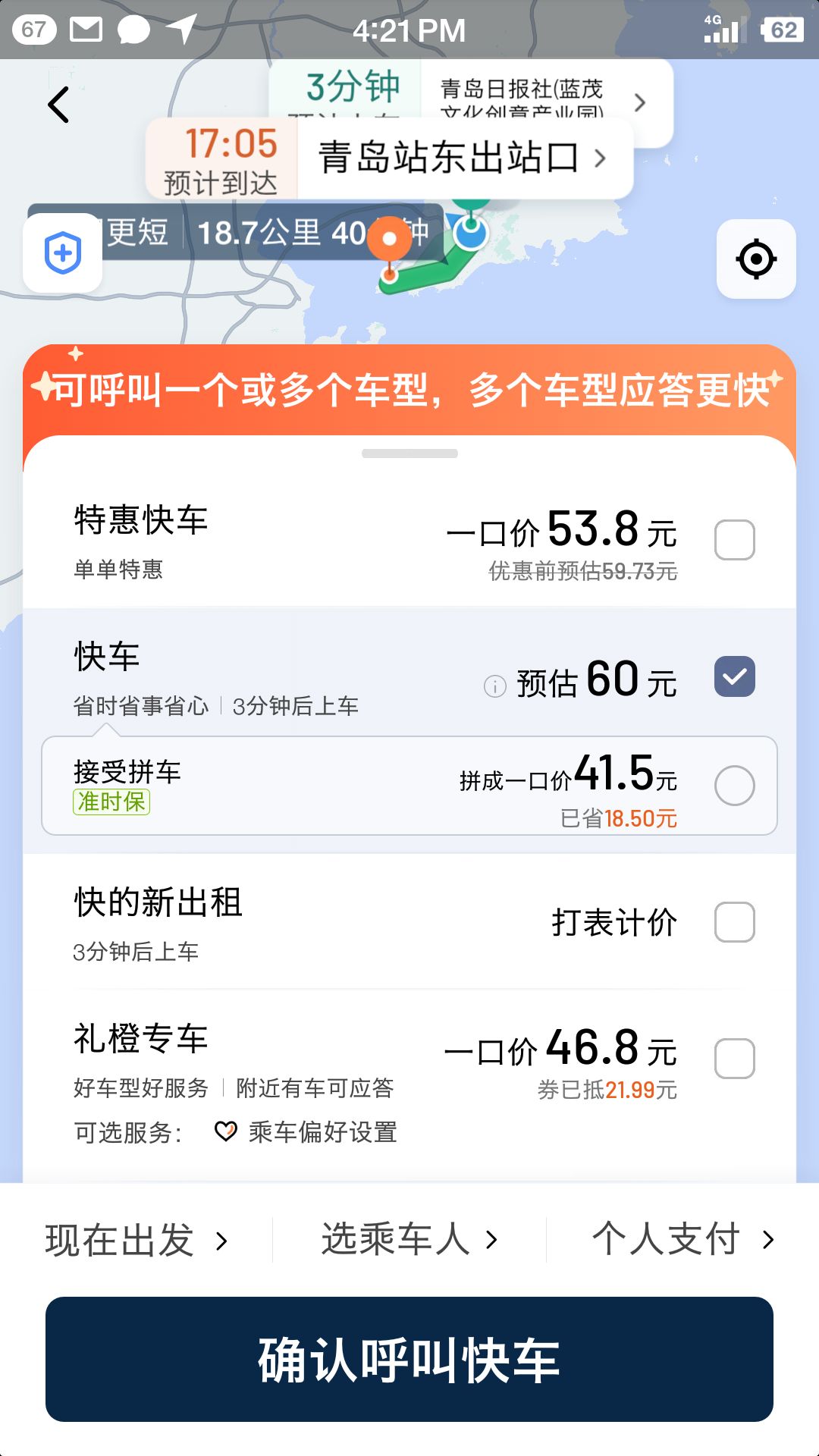The image size is (819, 1456).
Task: Tap the info icon beside 预估 60元
Action: 494,686
